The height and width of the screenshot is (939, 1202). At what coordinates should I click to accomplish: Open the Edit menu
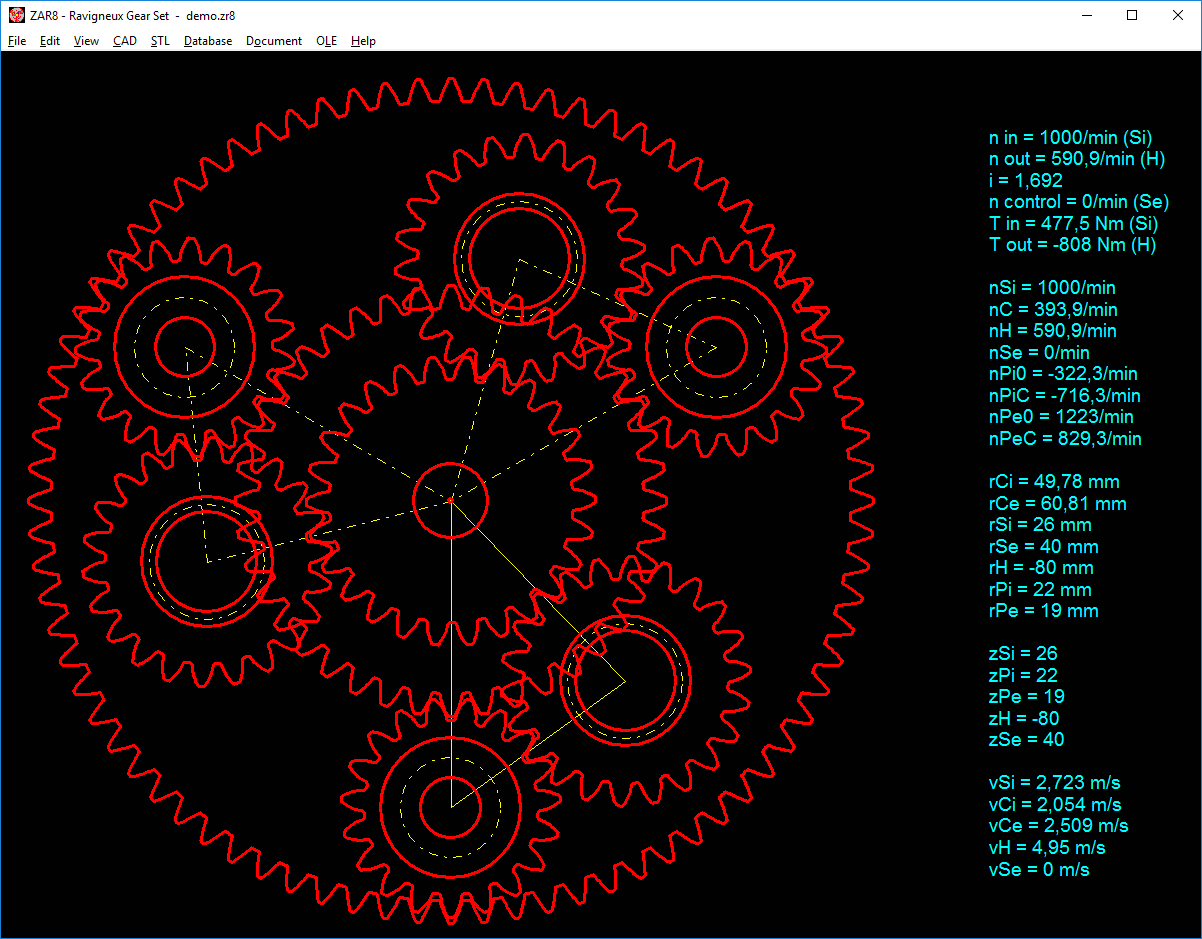coord(50,41)
